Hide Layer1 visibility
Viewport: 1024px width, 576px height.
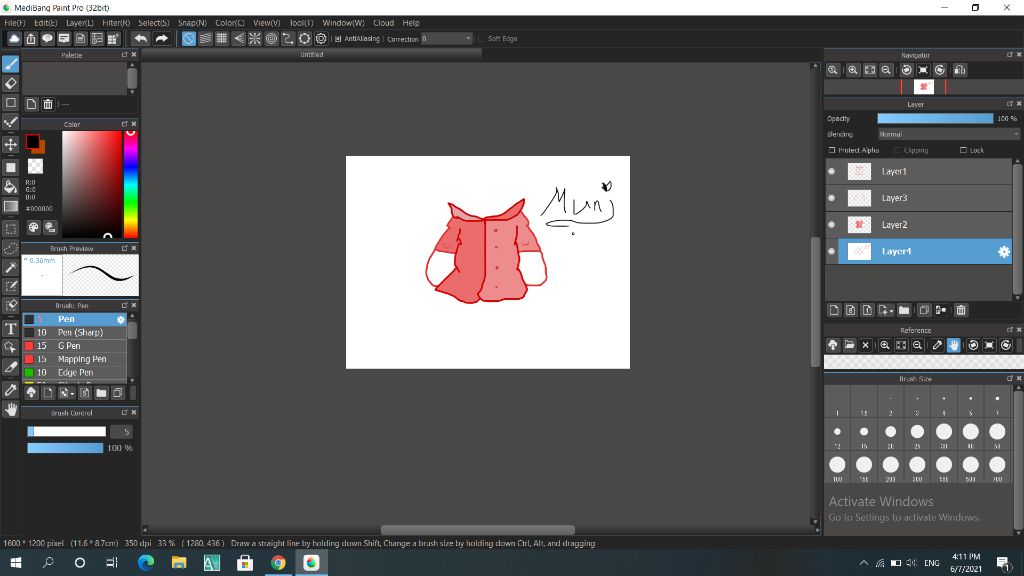[832, 171]
